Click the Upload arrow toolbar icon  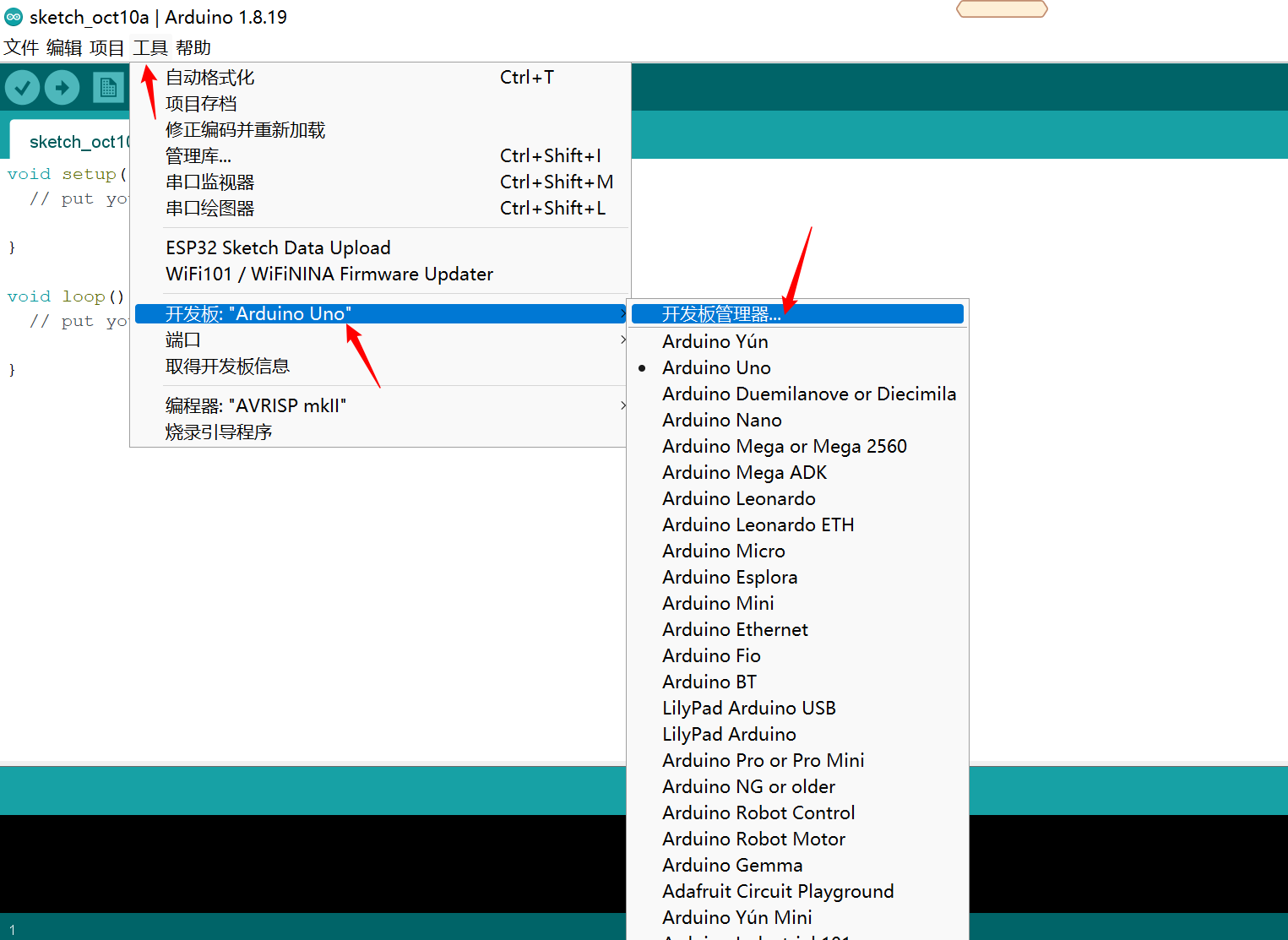(x=62, y=87)
